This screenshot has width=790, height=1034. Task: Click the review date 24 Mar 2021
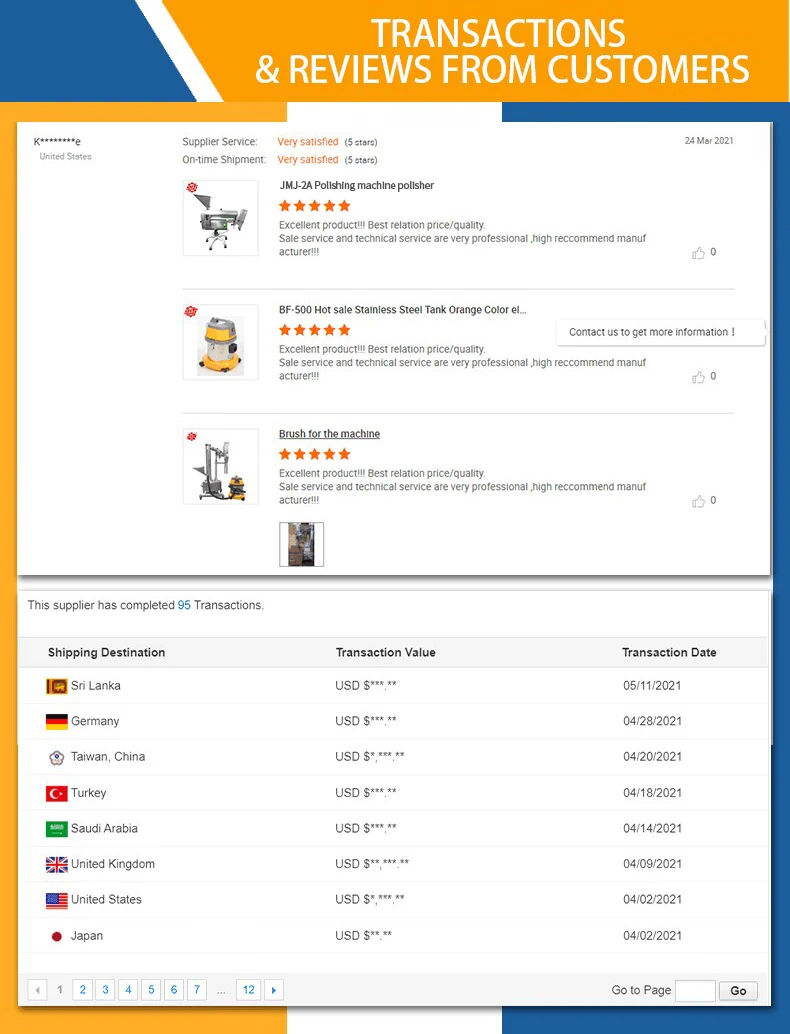click(x=709, y=140)
